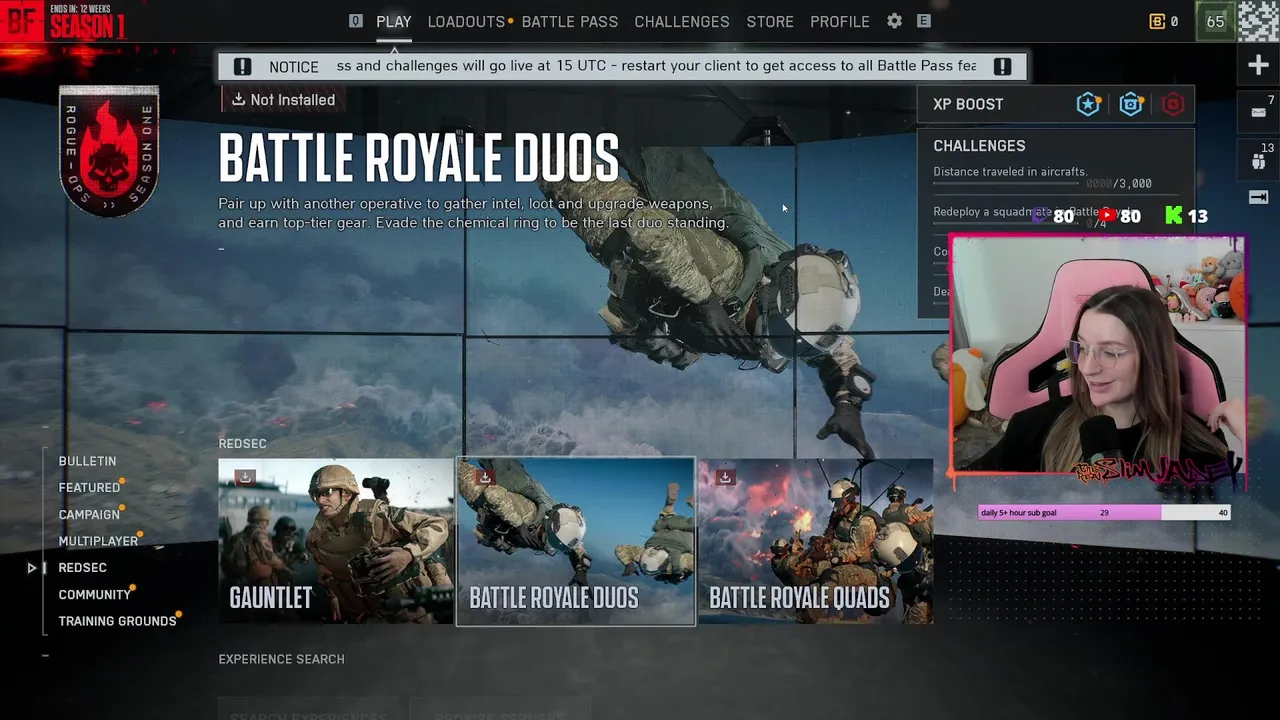The image size is (1280, 720).
Task: Click the plus icon to invite players
Action: coord(1258,66)
